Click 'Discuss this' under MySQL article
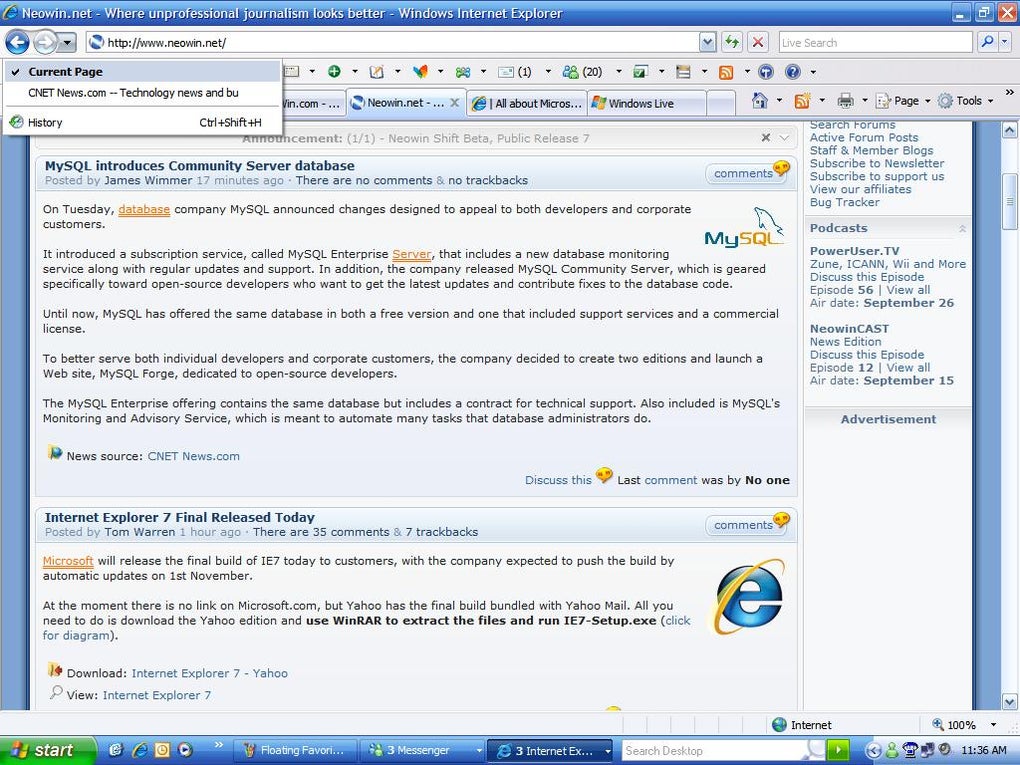Viewport: 1020px width, 765px height. (558, 480)
